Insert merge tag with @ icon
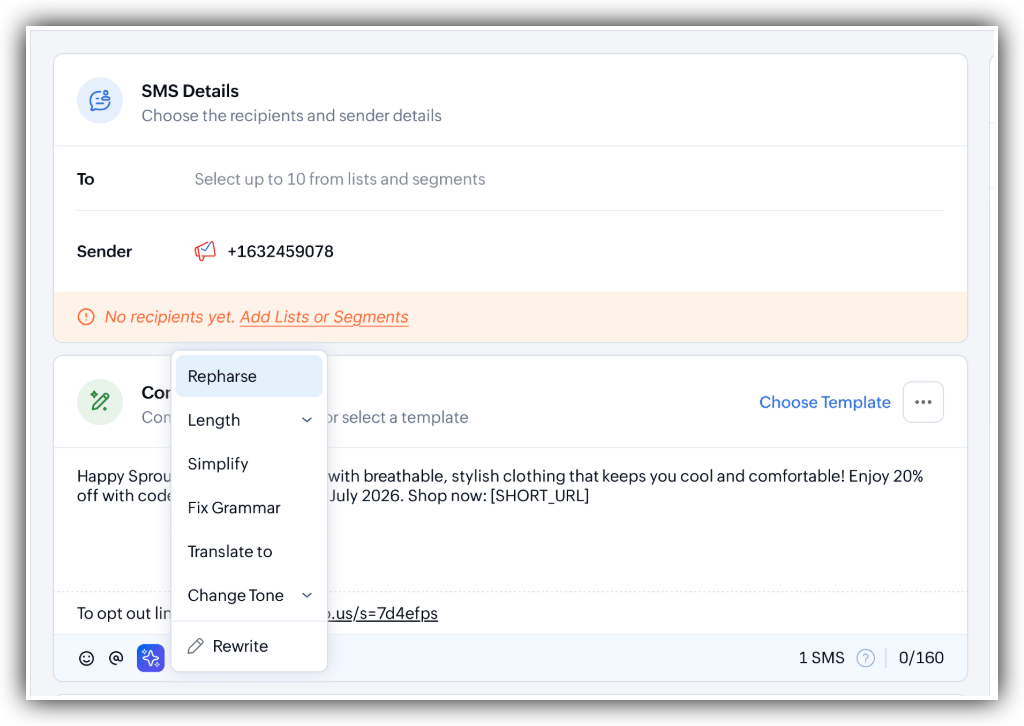The height and width of the screenshot is (726, 1024). [116, 657]
